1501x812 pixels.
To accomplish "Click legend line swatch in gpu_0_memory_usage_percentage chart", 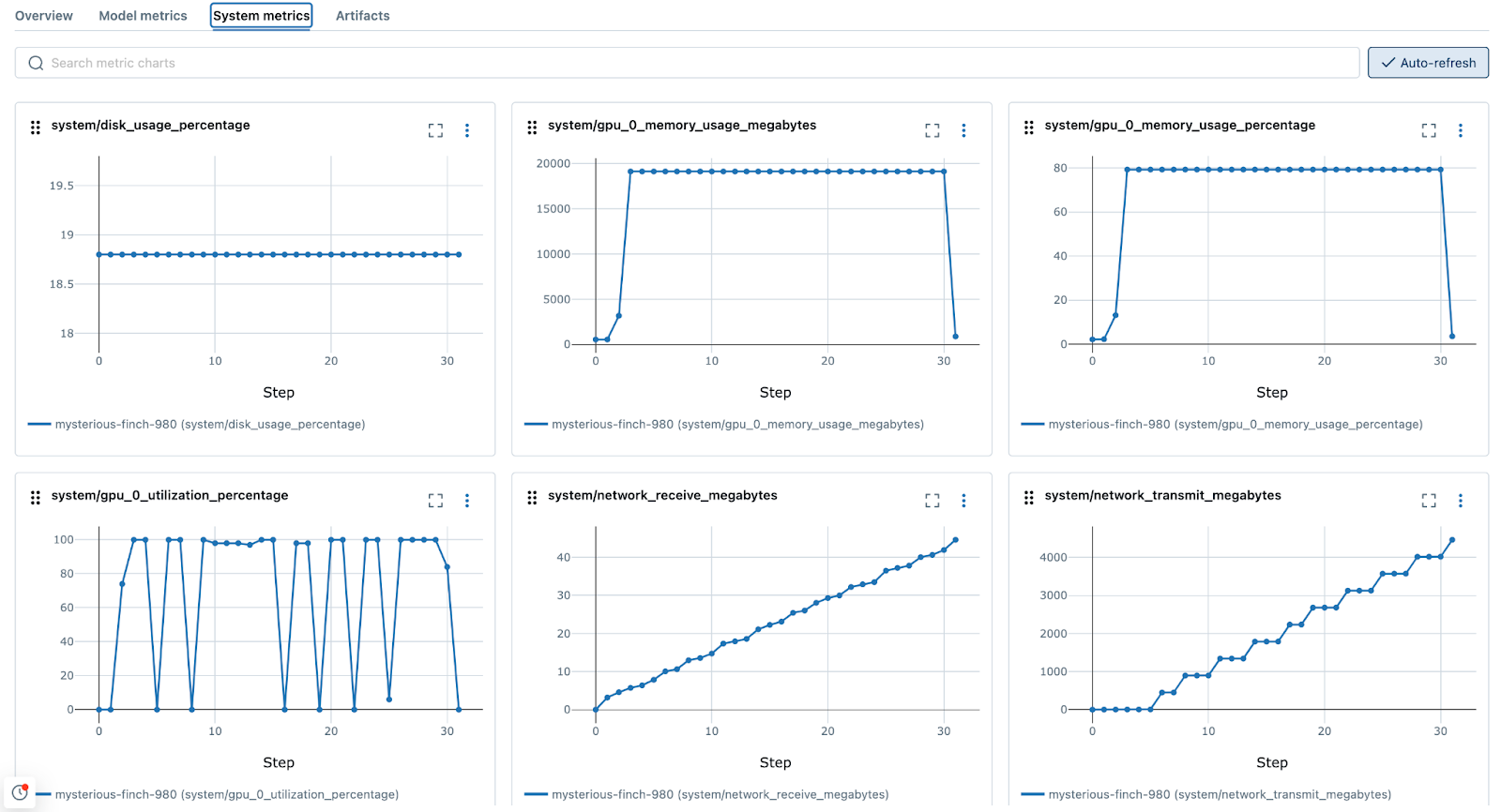I will pyautogui.click(x=1032, y=425).
